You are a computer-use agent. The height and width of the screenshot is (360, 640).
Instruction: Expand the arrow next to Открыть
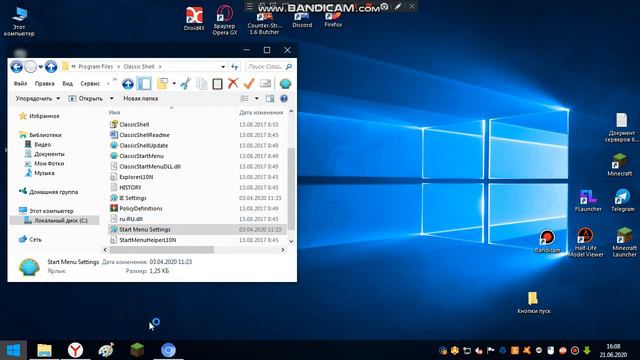(x=111, y=98)
